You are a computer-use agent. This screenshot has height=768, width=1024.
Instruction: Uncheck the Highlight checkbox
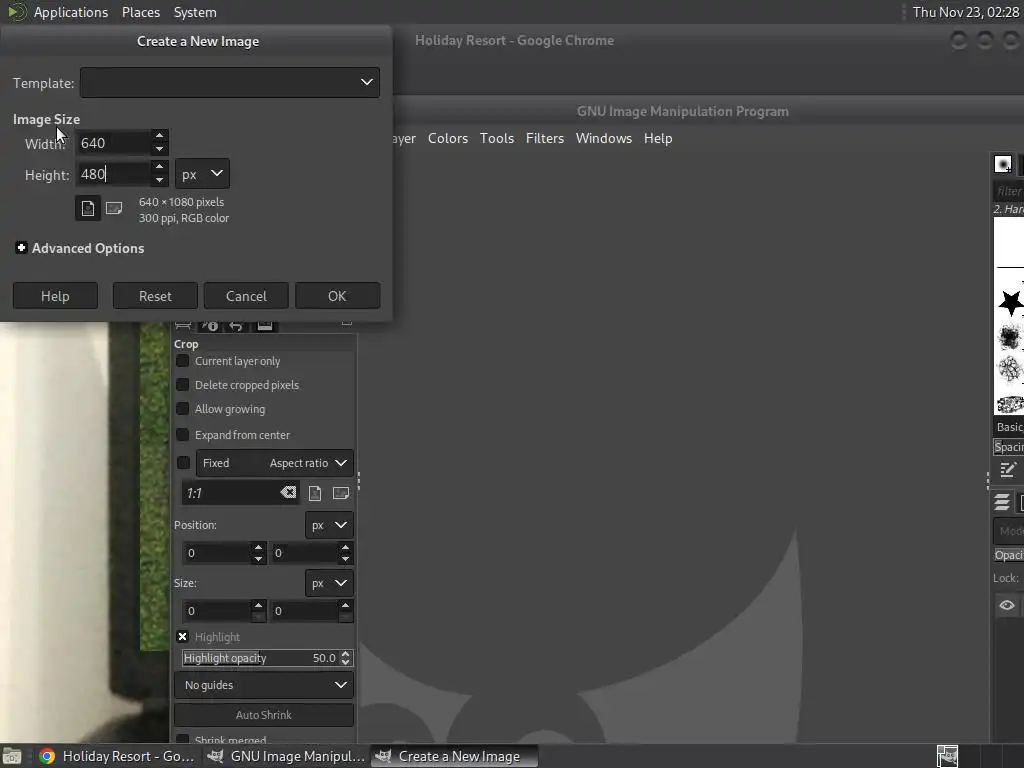point(183,636)
